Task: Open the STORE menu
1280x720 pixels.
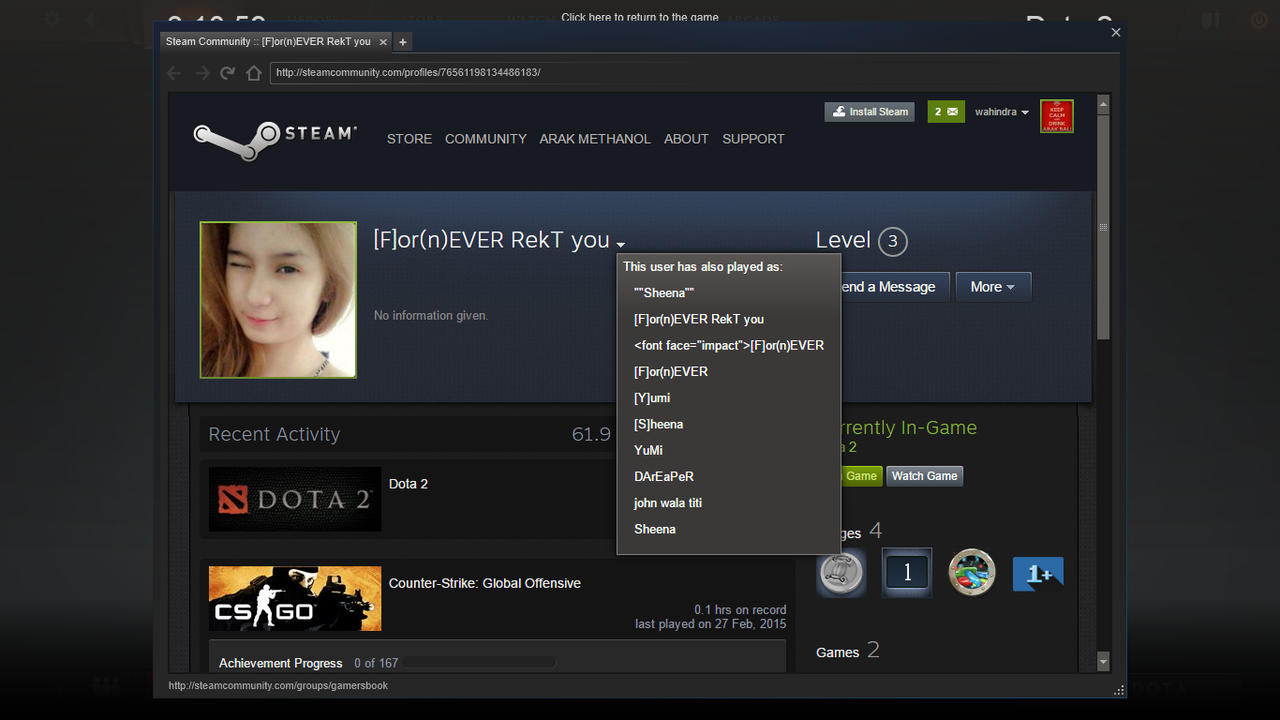Action: (x=409, y=139)
